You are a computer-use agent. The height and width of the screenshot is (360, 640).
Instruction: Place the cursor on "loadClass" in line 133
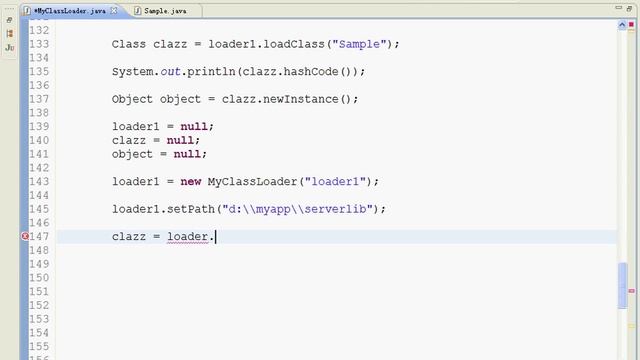tap(294, 44)
